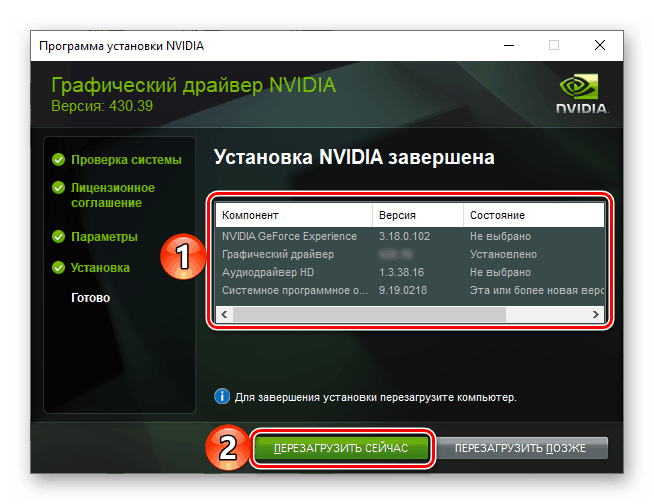Select Параметры step label

[x=104, y=237]
